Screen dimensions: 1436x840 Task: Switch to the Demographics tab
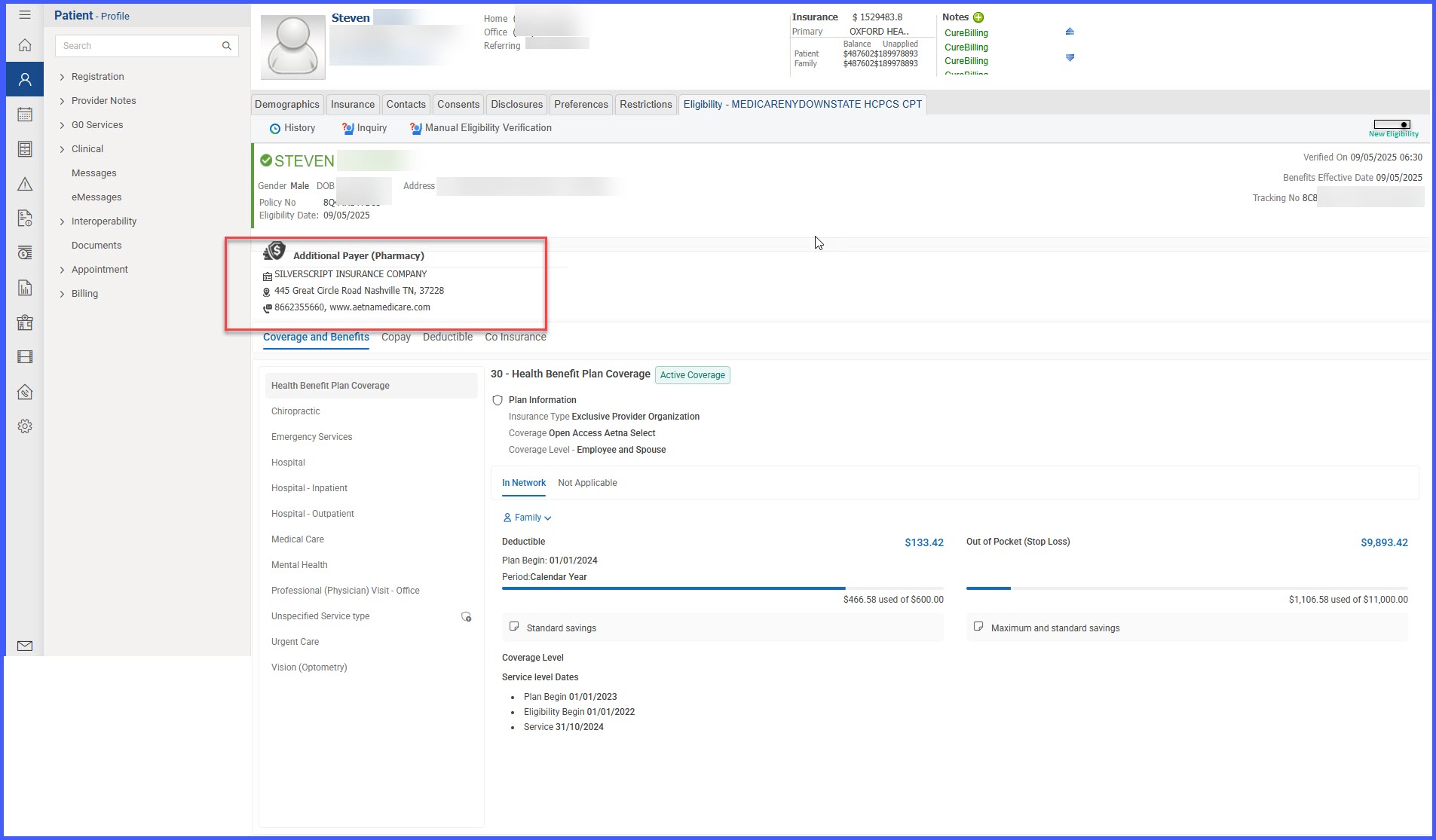(x=287, y=104)
